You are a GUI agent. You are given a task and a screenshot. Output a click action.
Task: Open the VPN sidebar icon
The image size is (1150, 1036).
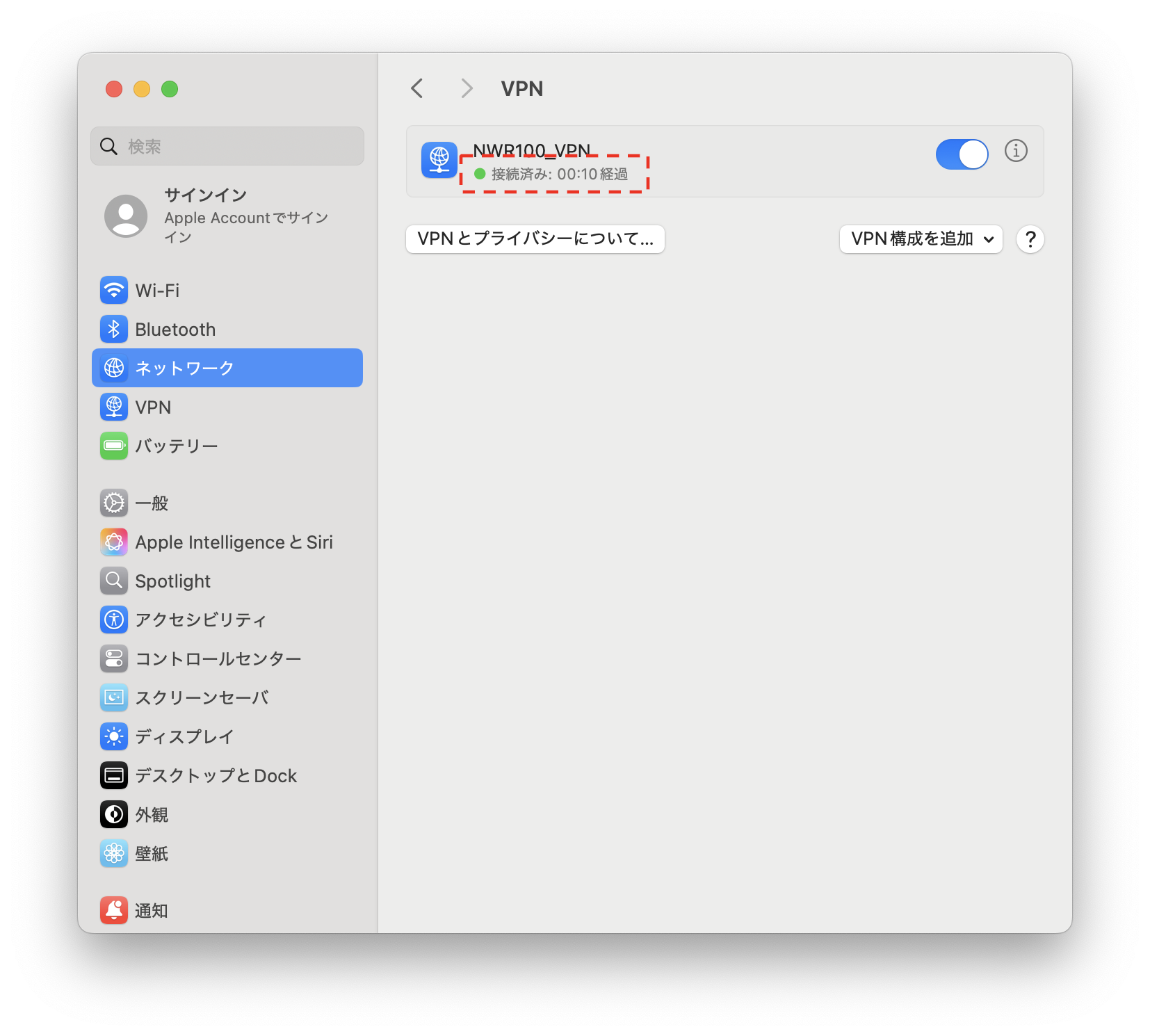click(x=114, y=407)
